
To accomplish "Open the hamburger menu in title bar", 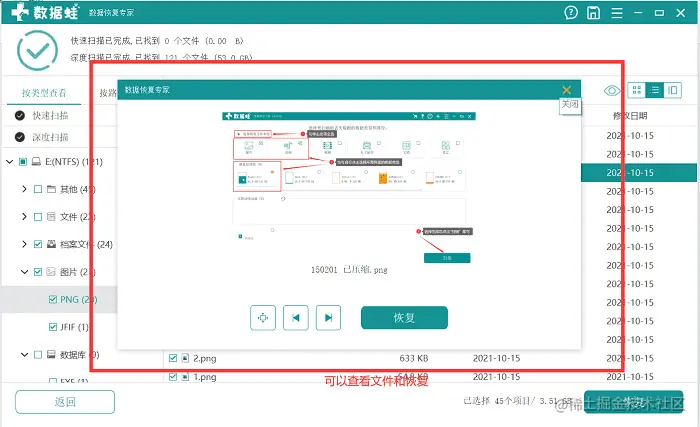I will tap(617, 13).
